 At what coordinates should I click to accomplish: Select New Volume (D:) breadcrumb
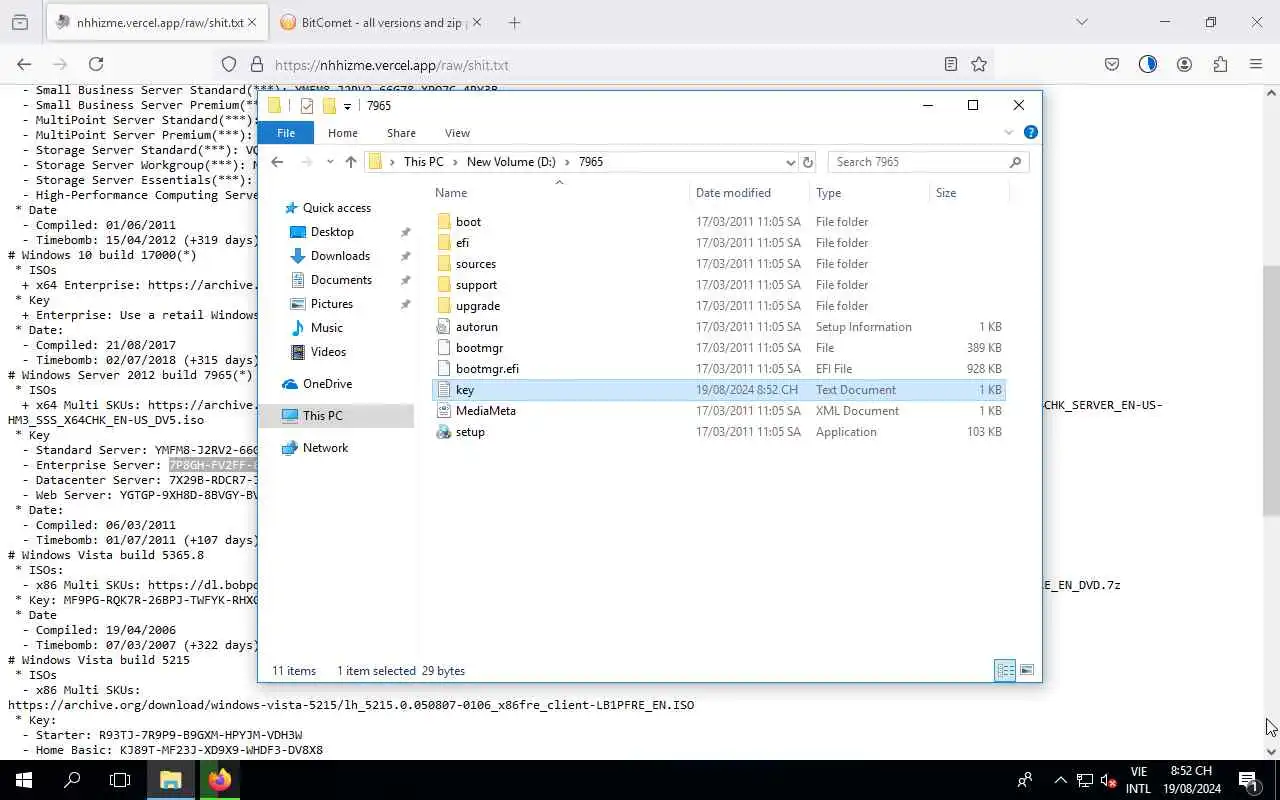coord(511,162)
